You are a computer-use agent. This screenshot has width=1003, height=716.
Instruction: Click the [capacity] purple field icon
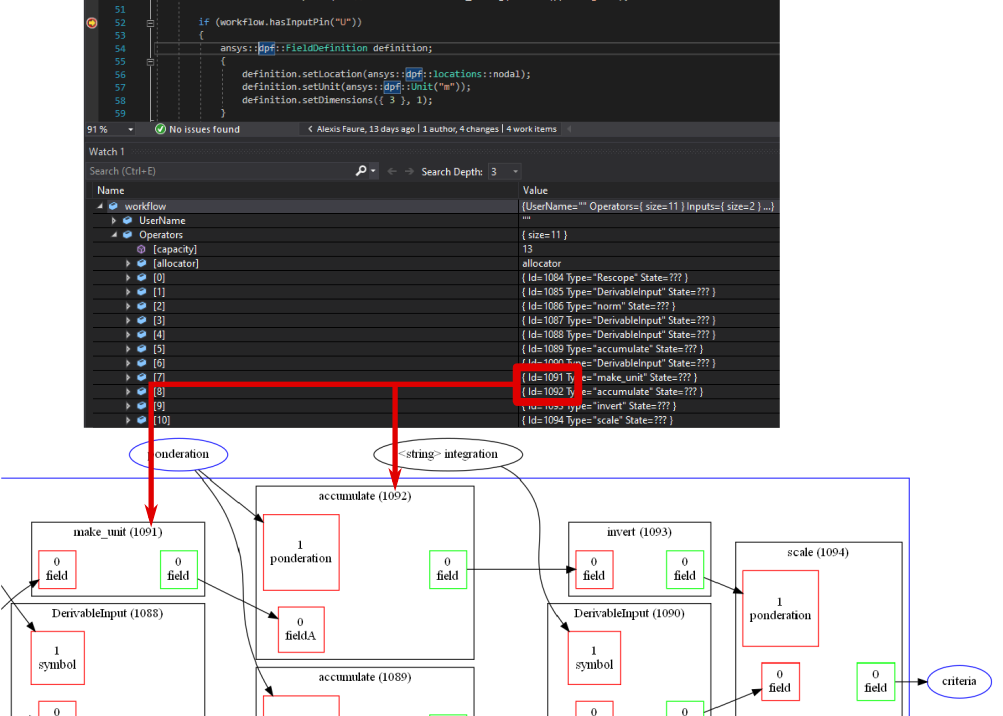141,250
